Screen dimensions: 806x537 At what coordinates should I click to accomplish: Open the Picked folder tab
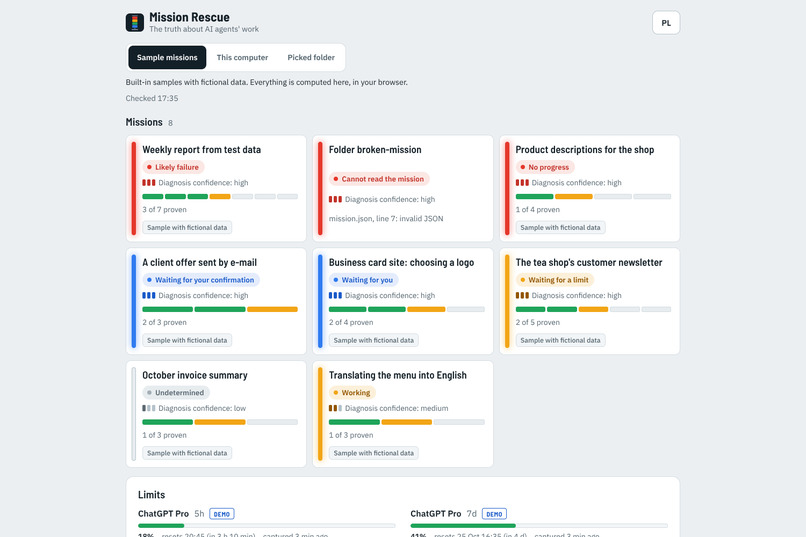click(x=311, y=58)
